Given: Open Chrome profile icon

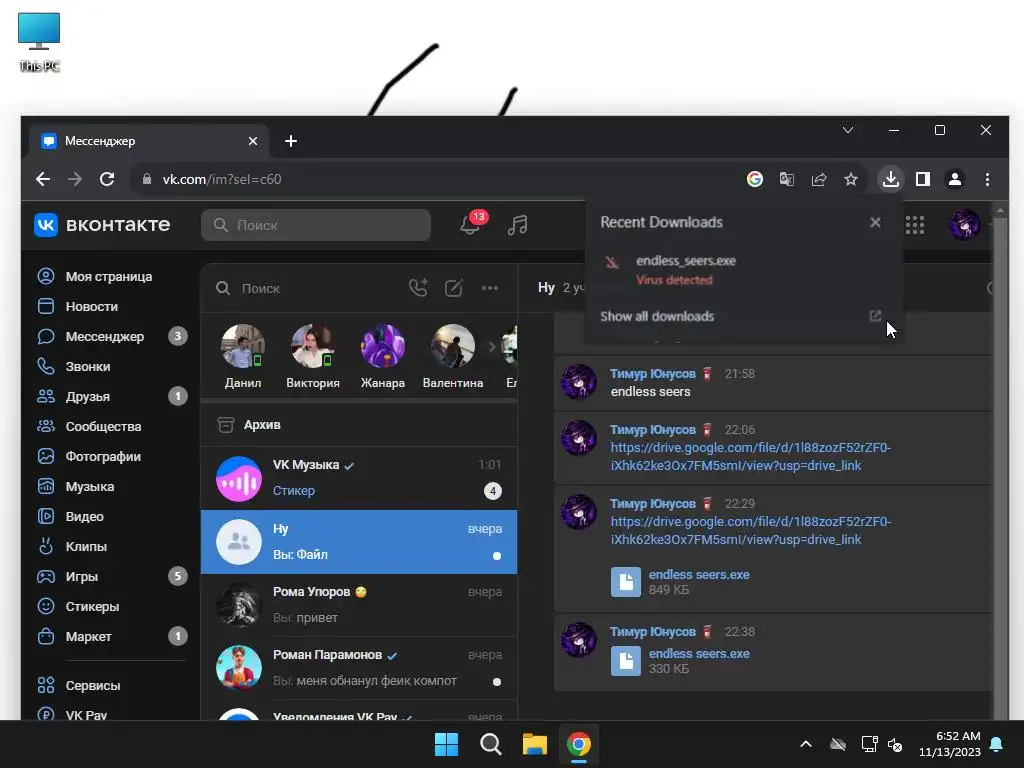Looking at the screenshot, I should point(955,179).
